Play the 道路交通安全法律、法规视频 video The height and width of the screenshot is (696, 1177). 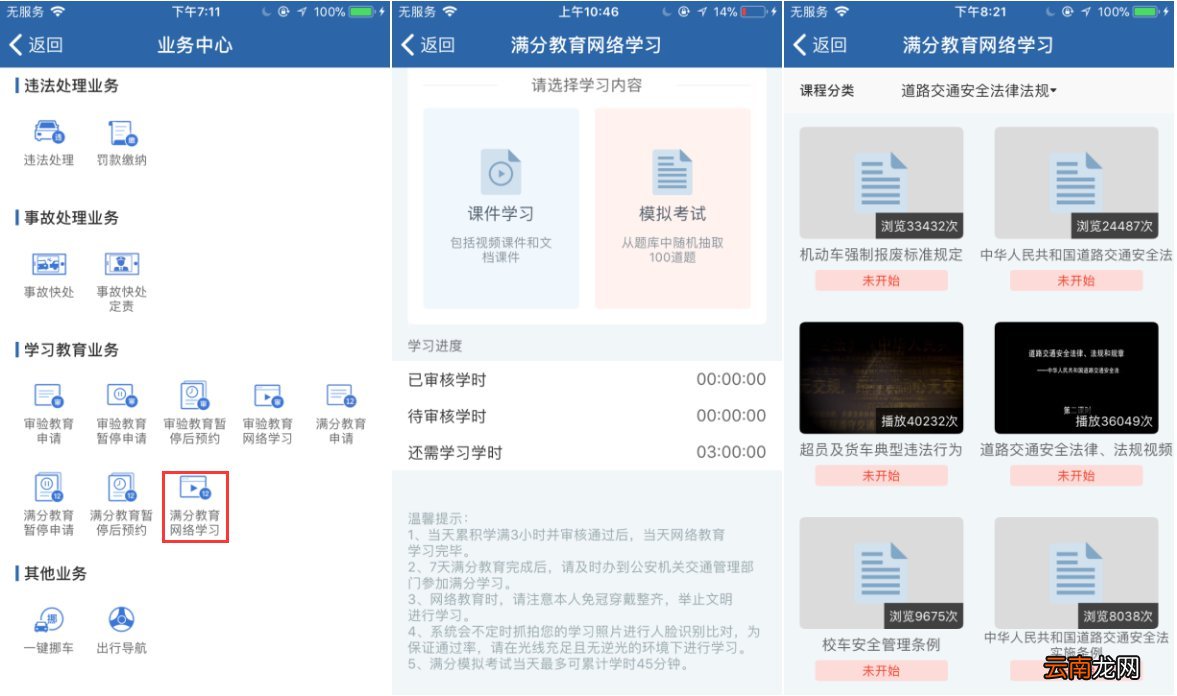coord(1076,378)
